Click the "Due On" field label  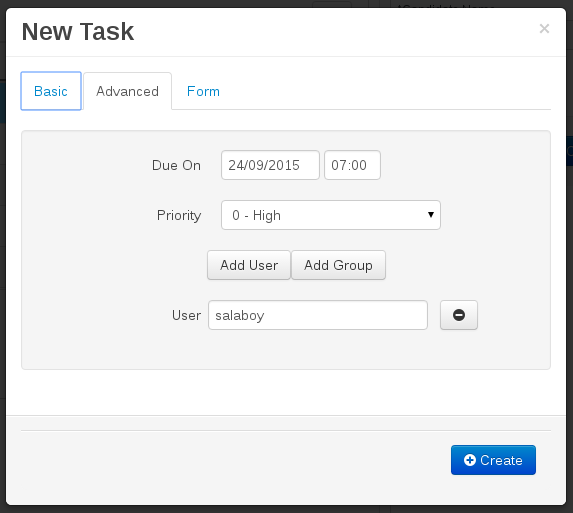(177, 165)
